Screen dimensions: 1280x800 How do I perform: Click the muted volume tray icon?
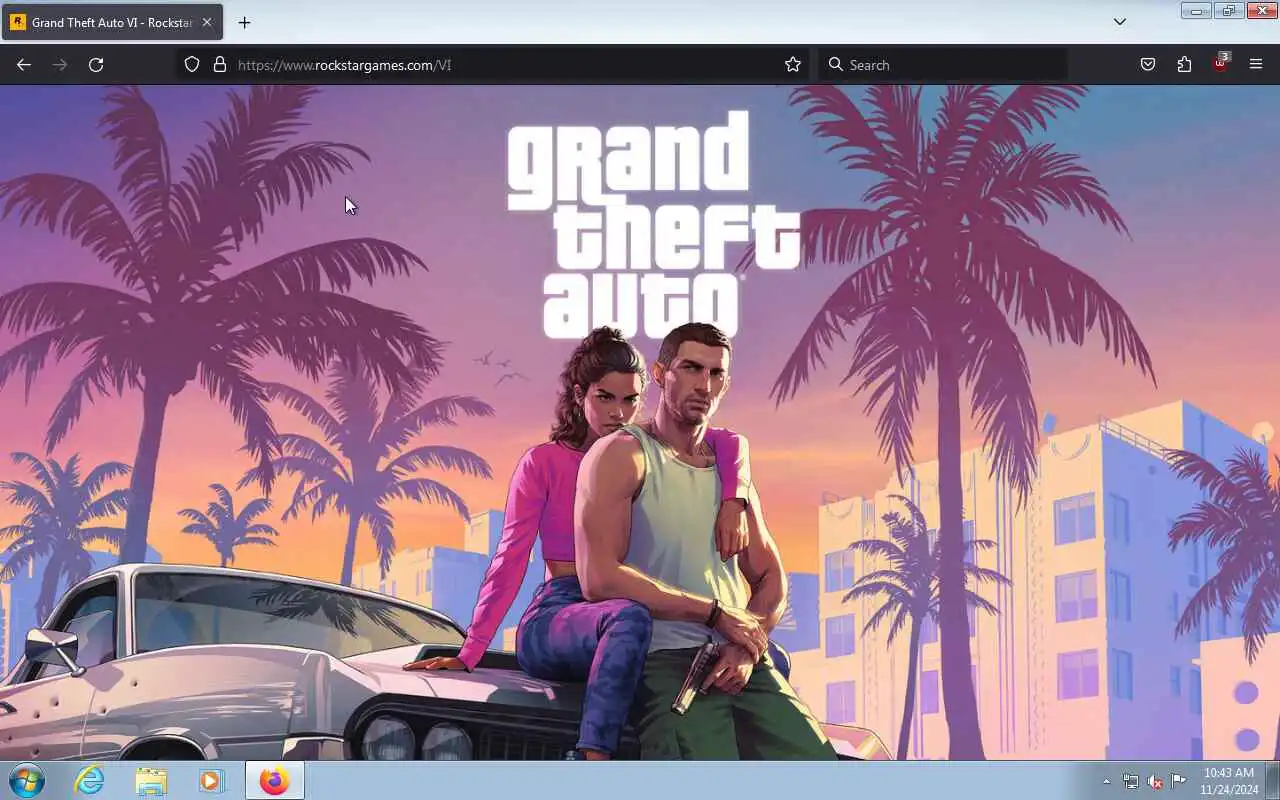pyautogui.click(x=1155, y=781)
